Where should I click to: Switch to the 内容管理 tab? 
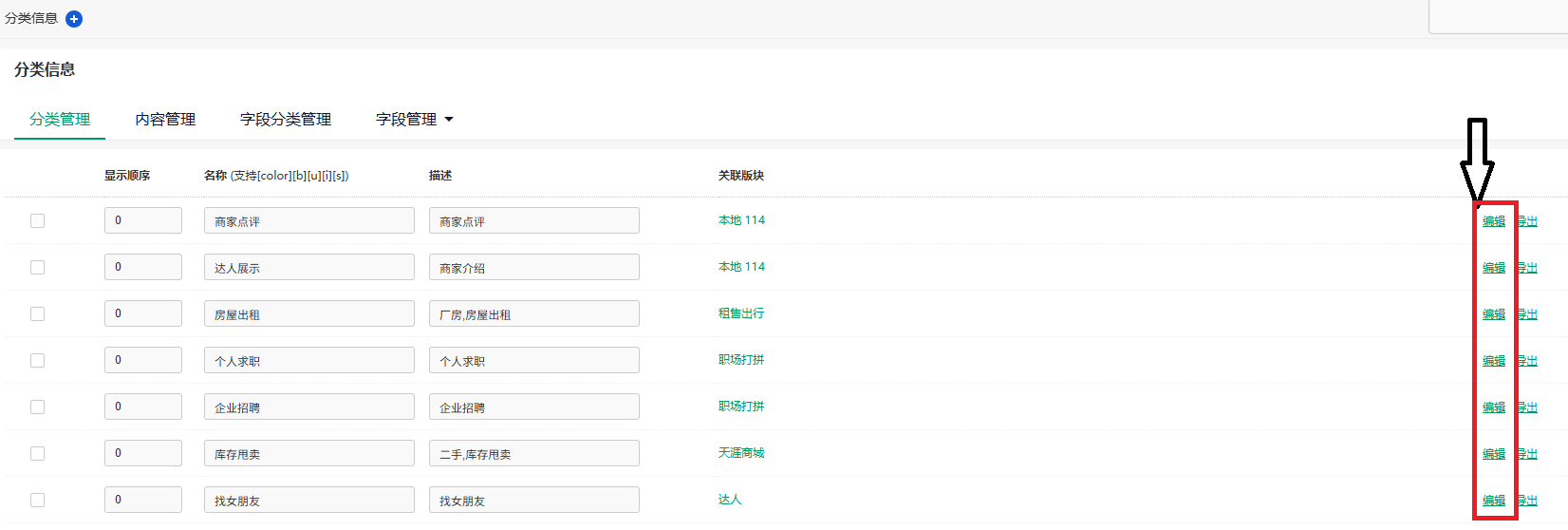coord(165,120)
